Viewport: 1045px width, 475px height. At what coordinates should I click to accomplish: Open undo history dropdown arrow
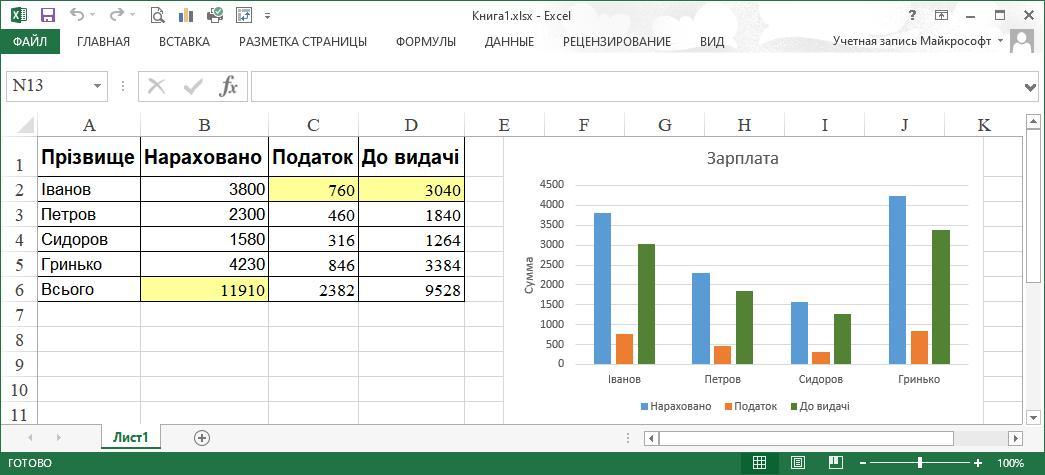tap(92, 15)
